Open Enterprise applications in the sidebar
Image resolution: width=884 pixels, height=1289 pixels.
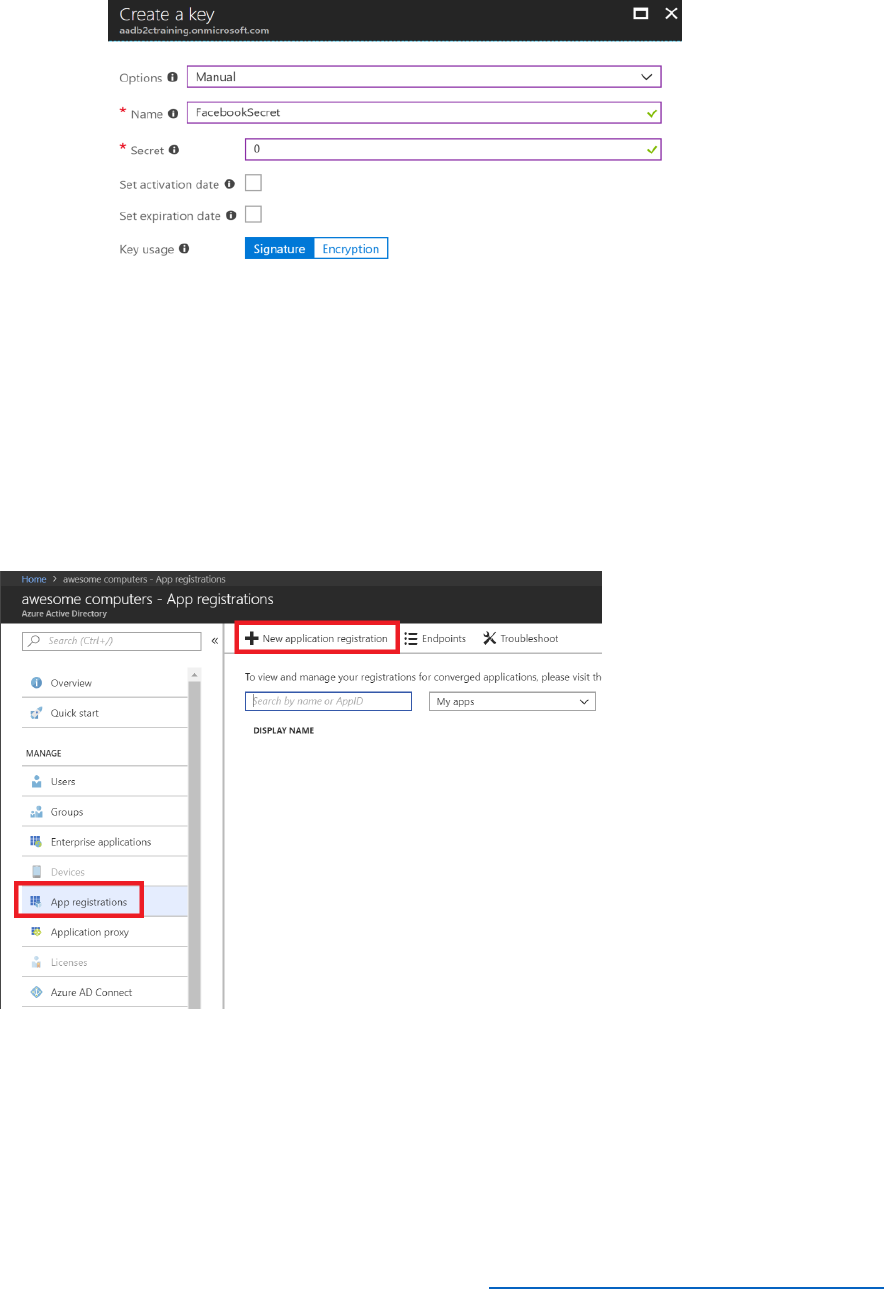tap(104, 842)
